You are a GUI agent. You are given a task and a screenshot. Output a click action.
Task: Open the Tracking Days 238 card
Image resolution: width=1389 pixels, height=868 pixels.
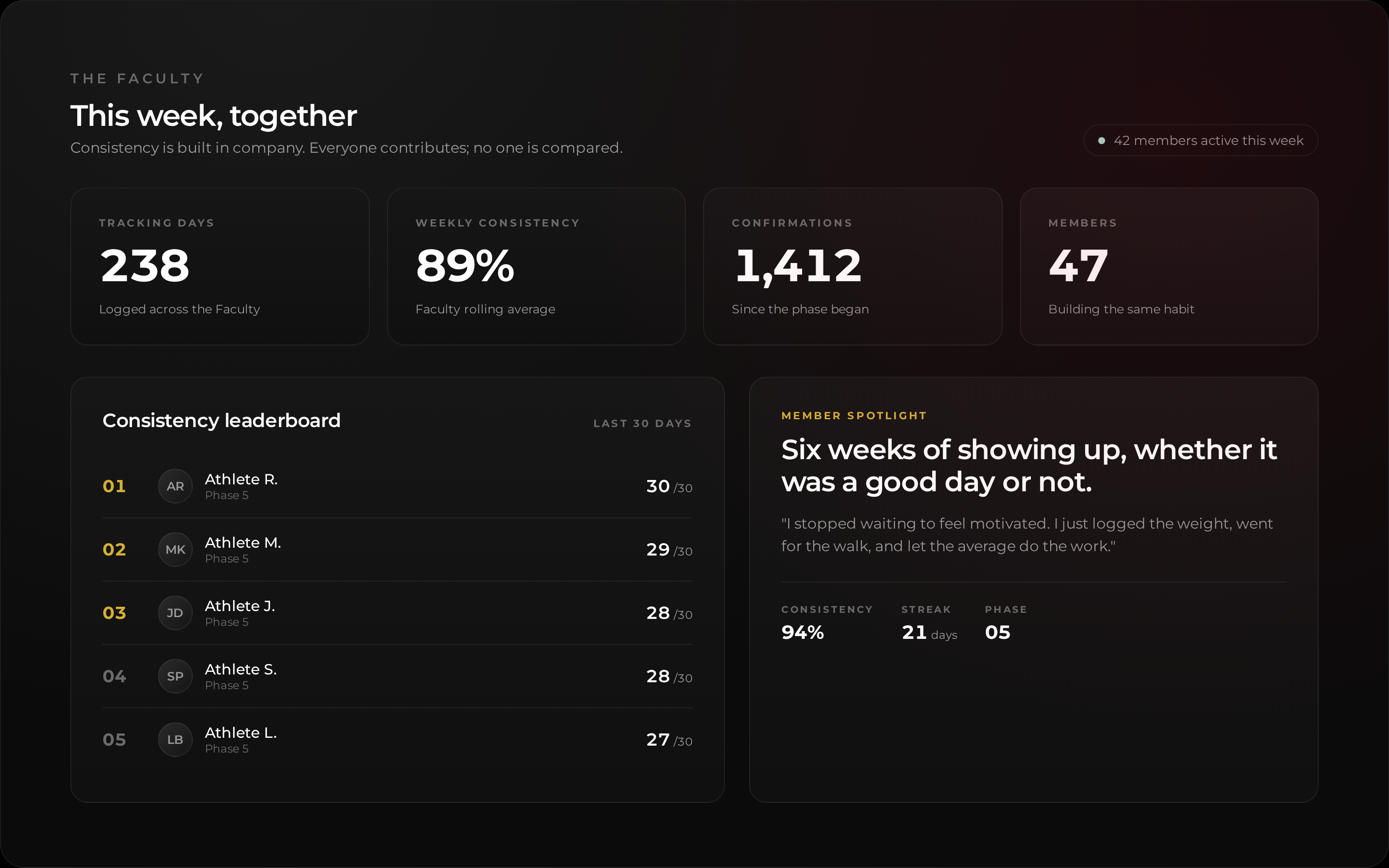point(220,266)
